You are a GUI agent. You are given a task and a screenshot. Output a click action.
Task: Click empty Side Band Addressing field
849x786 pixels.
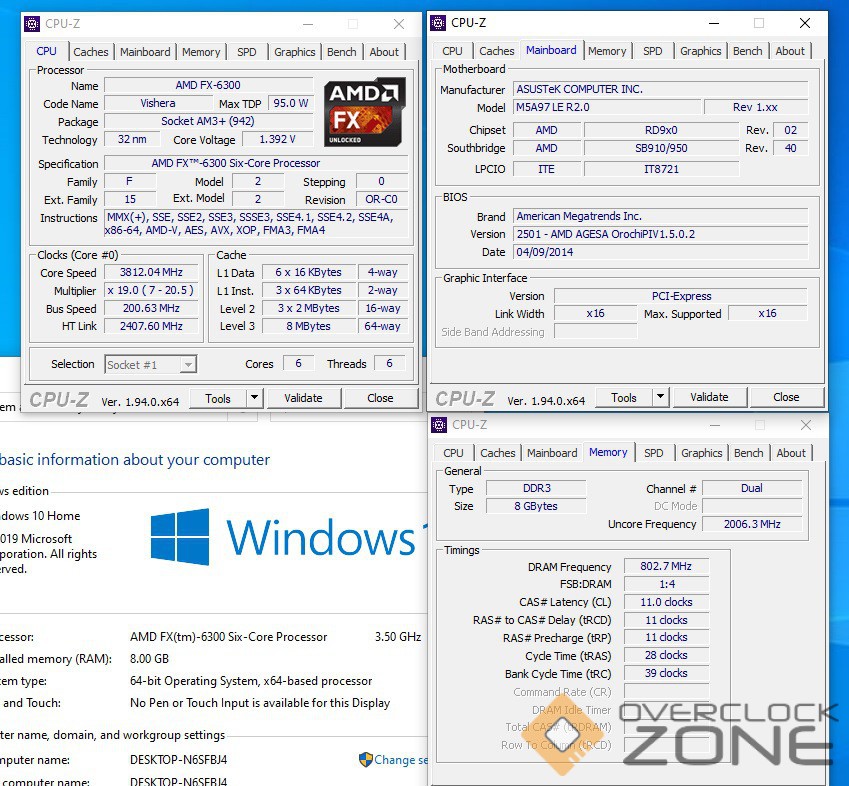pos(596,331)
